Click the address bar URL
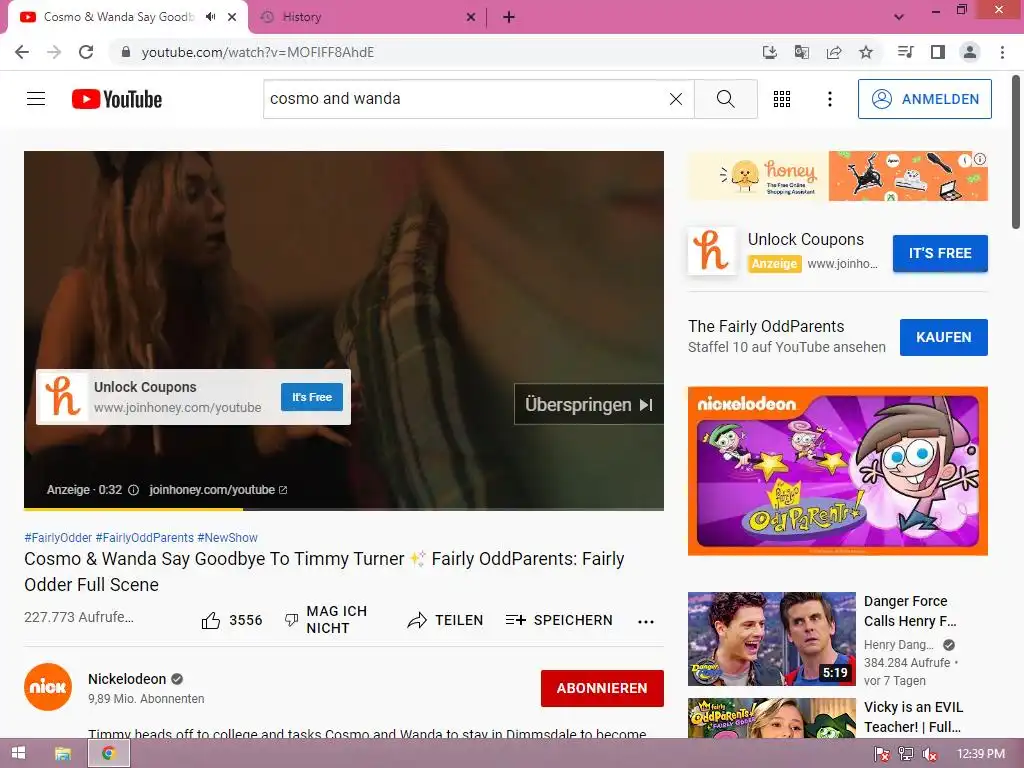This screenshot has width=1024, height=768. click(x=258, y=52)
